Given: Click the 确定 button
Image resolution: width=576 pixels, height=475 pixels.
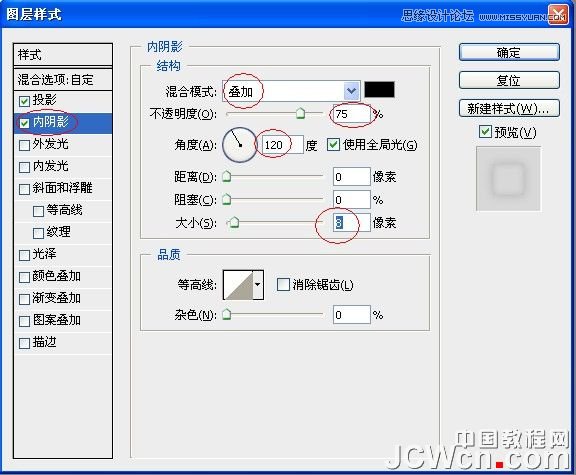Looking at the screenshot, I should [x=509, y=52].
